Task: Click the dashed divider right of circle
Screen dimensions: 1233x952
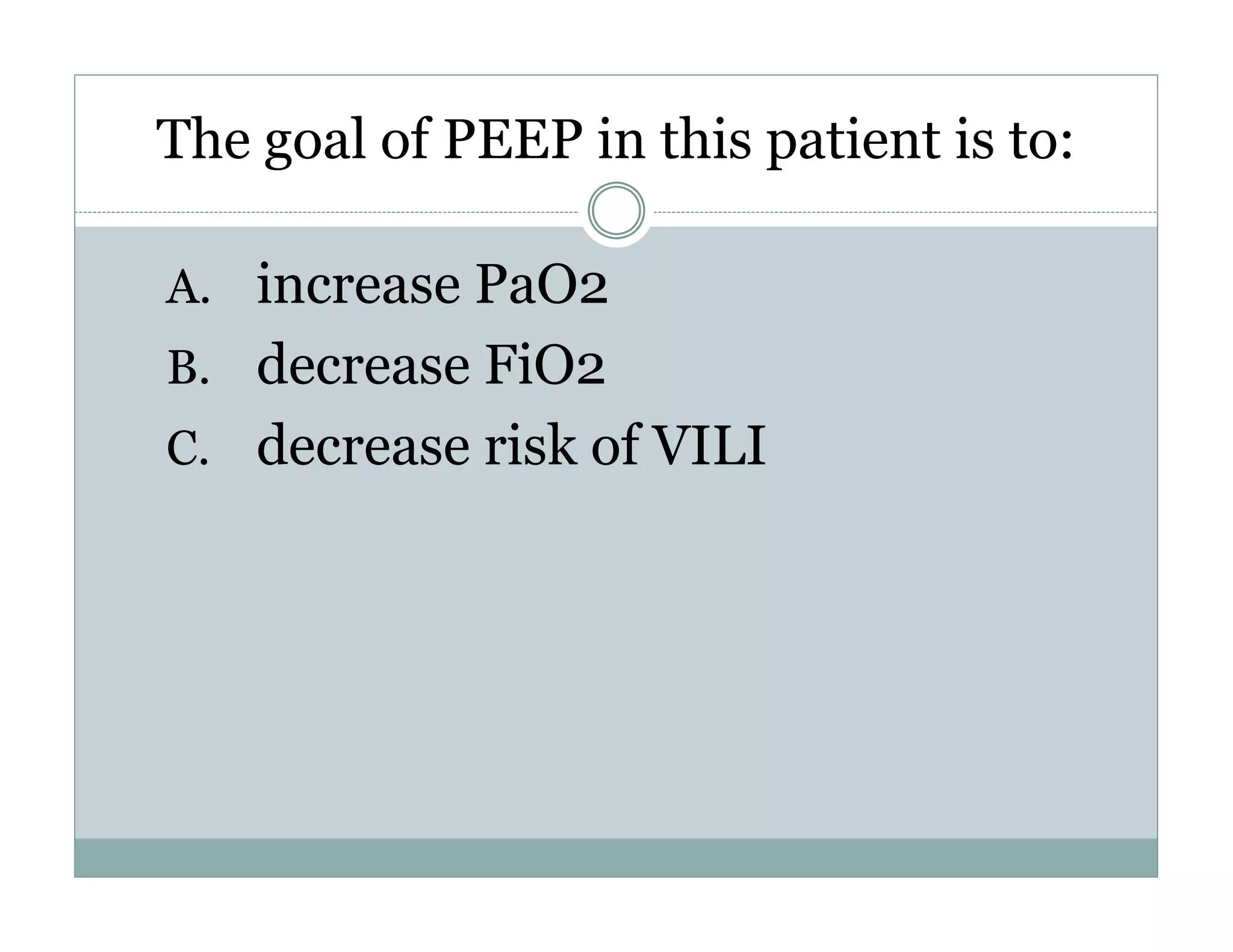Action: tap(904, 212)
